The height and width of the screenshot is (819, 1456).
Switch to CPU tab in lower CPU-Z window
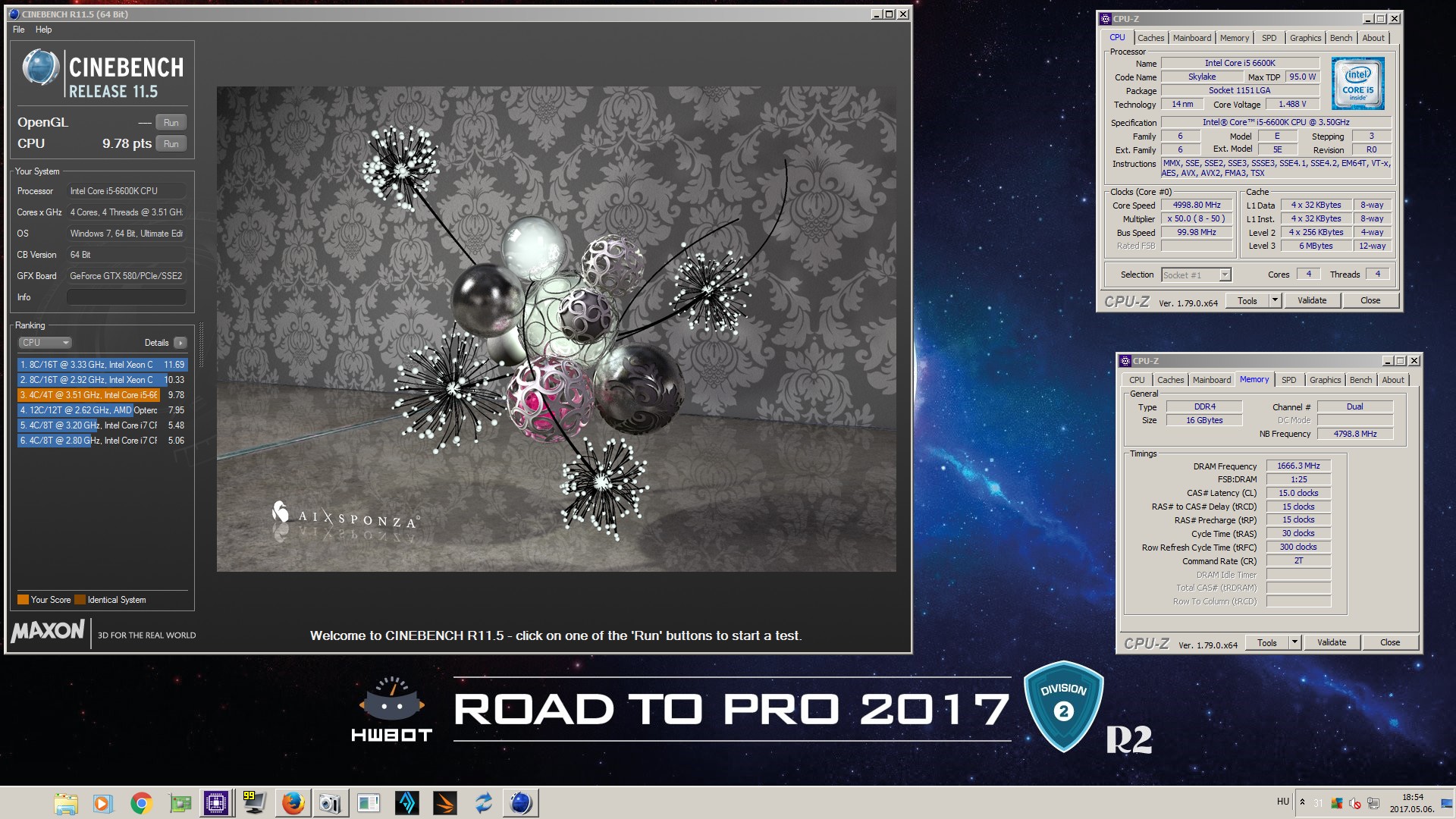tap(1137, 380)
